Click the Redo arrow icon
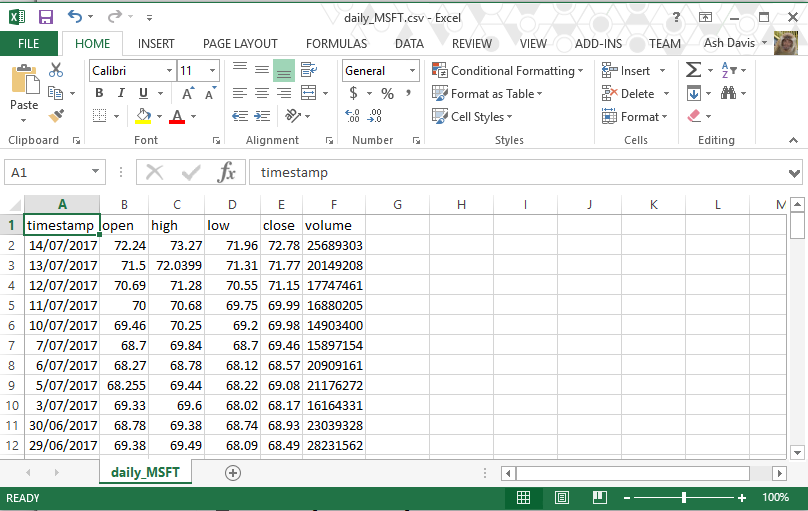The width and height of the screenshot is (808, 511). [114, 17]
